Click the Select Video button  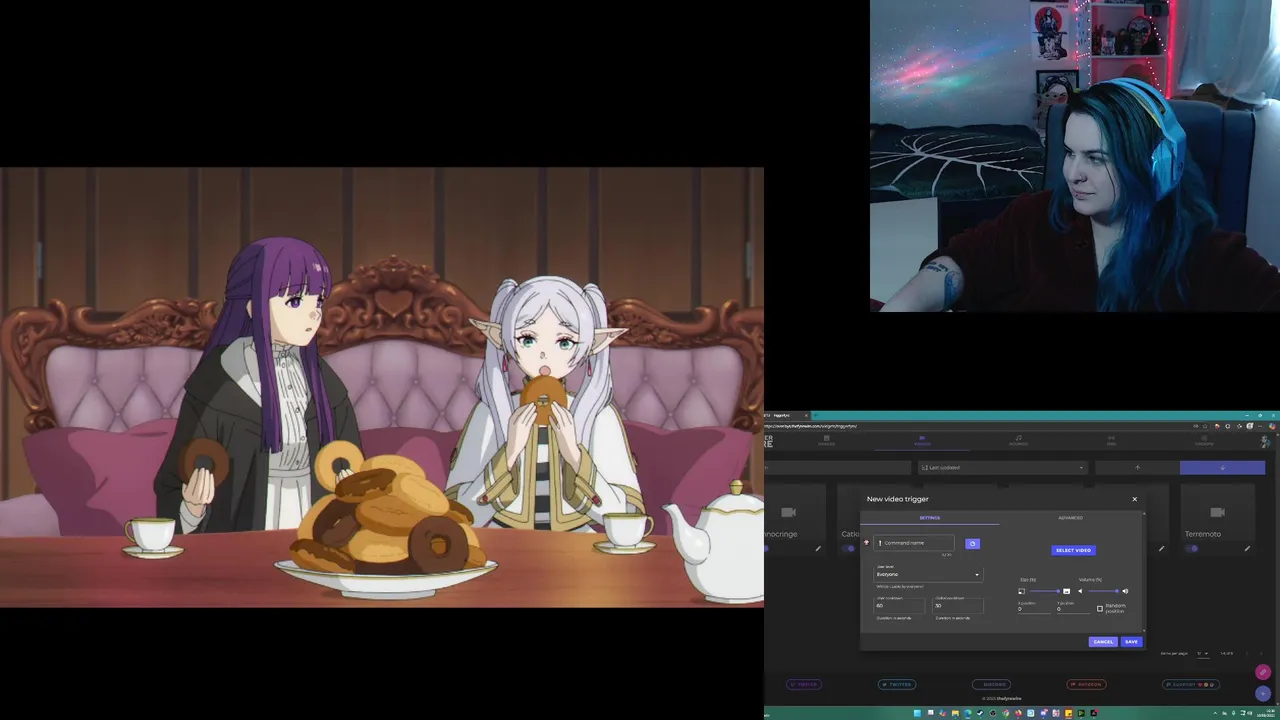click(1074, 550)
